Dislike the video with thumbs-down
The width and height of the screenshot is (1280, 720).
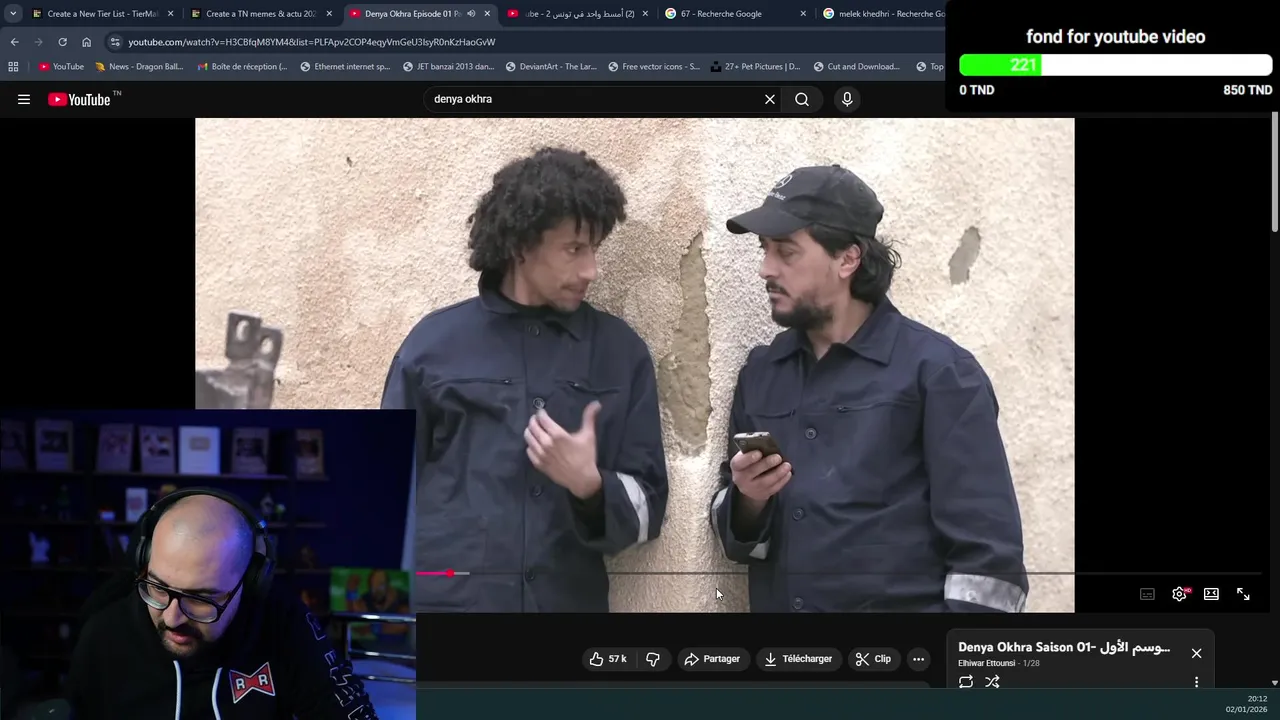click(653, 659)
